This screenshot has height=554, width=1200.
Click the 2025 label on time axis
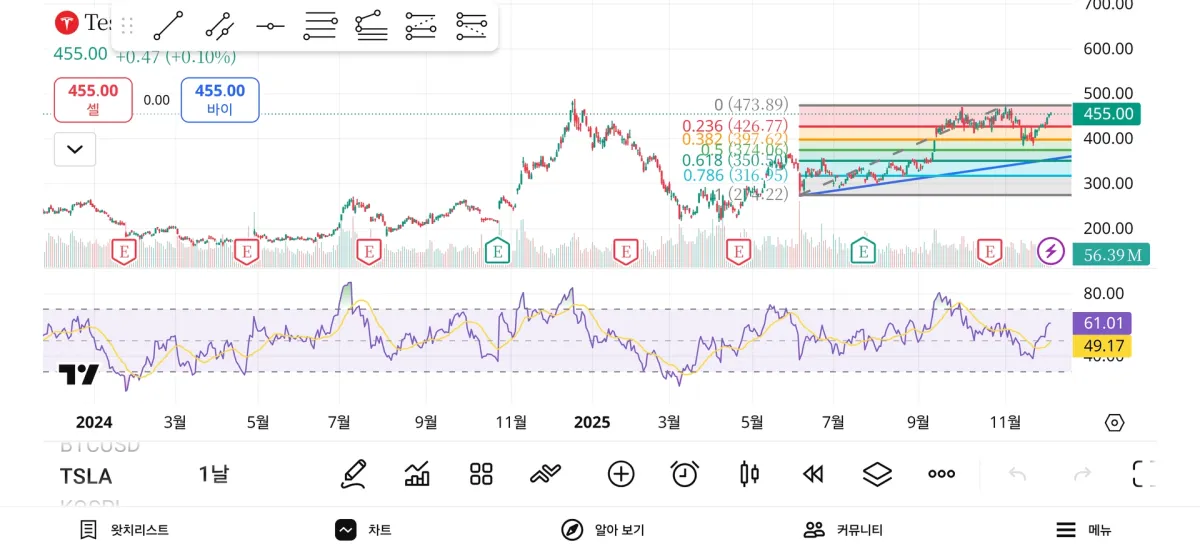click(591, 422)
